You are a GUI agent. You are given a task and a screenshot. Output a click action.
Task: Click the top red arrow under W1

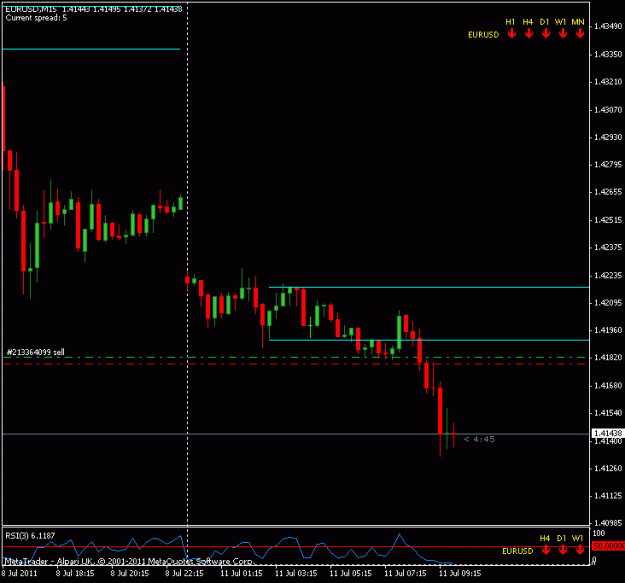coord(563,34)
